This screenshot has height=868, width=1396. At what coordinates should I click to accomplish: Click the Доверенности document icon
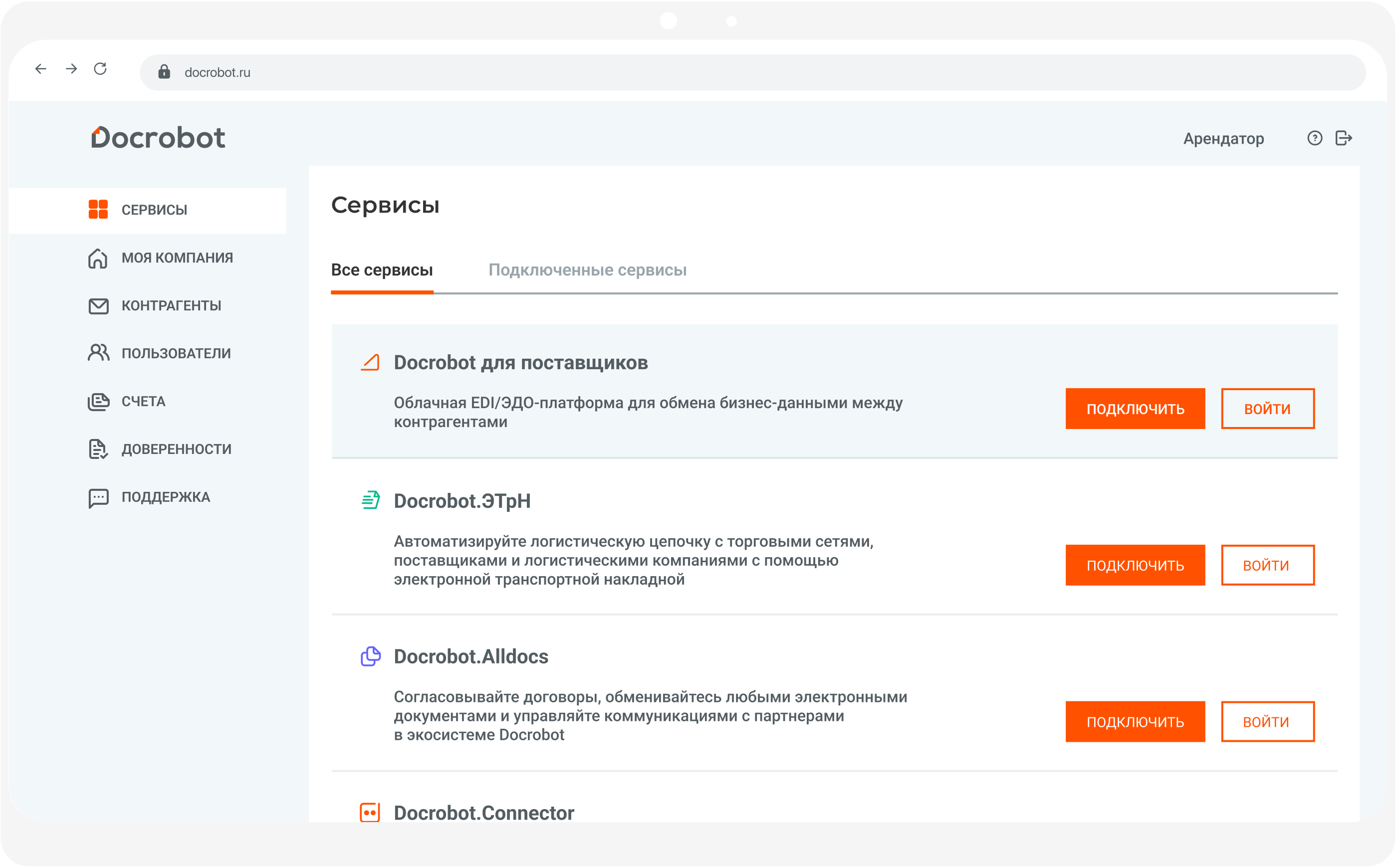click(98, 449)
